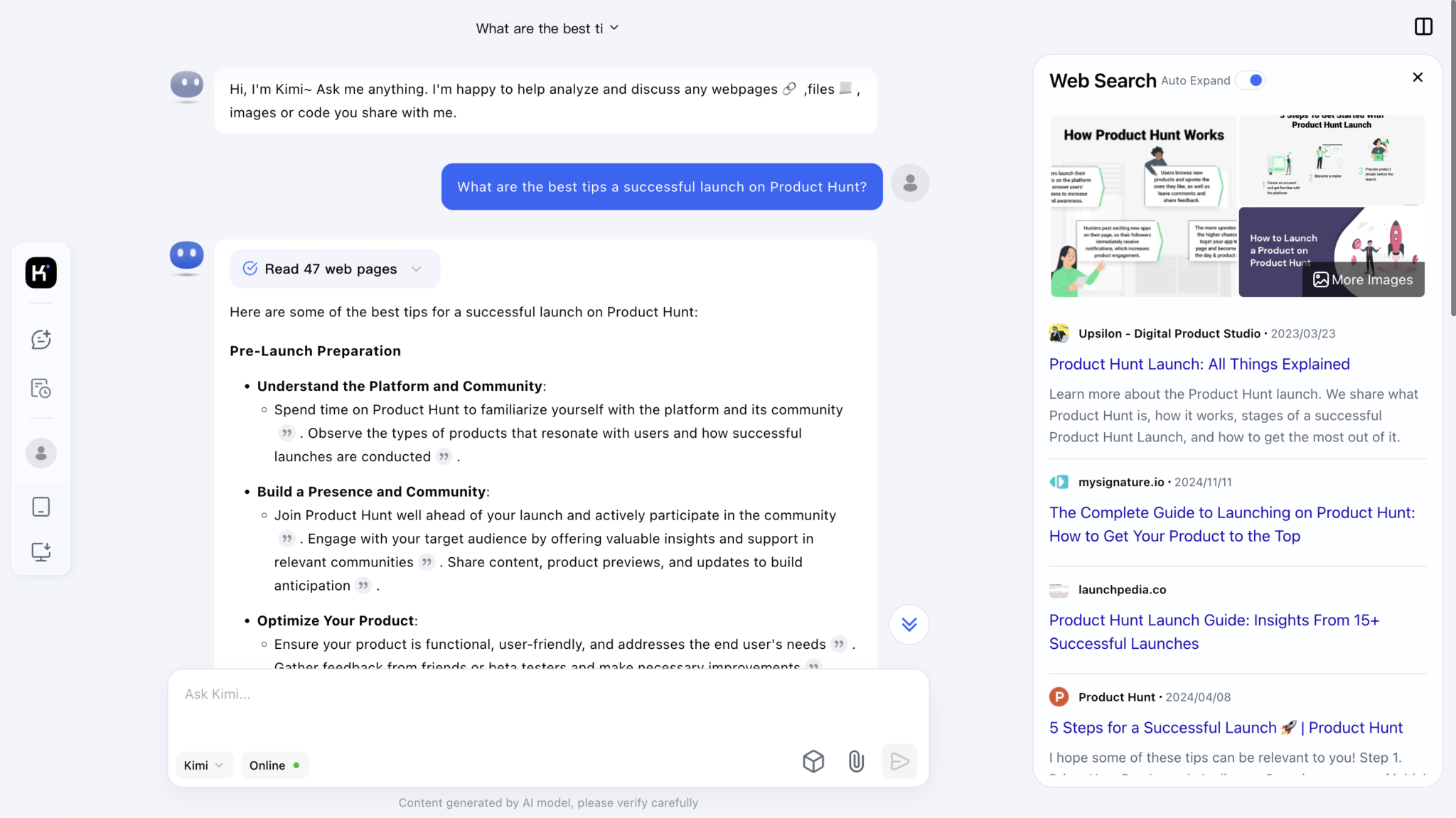Click the cube icon in input box
1456x818 pixels.
tap(813, 762)
